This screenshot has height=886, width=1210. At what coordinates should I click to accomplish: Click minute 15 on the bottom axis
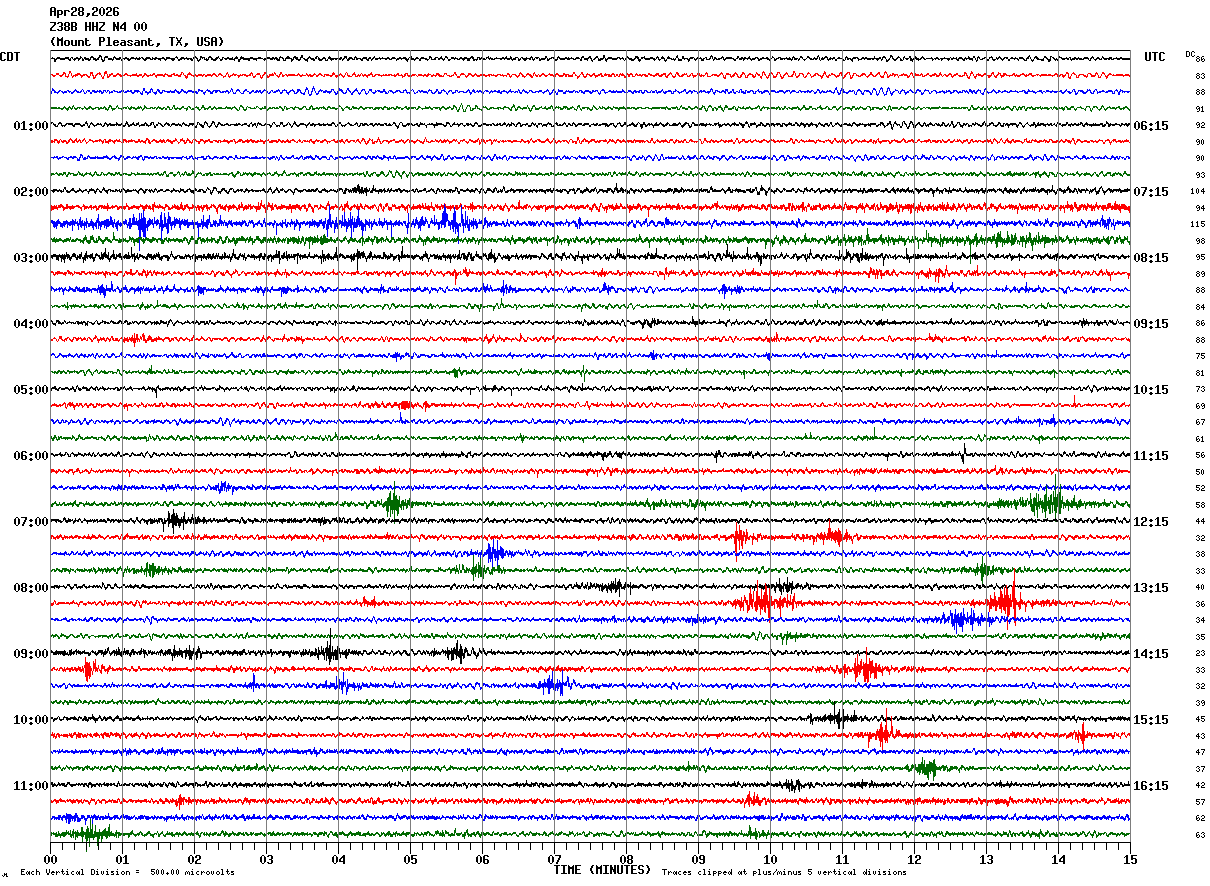1129,859
